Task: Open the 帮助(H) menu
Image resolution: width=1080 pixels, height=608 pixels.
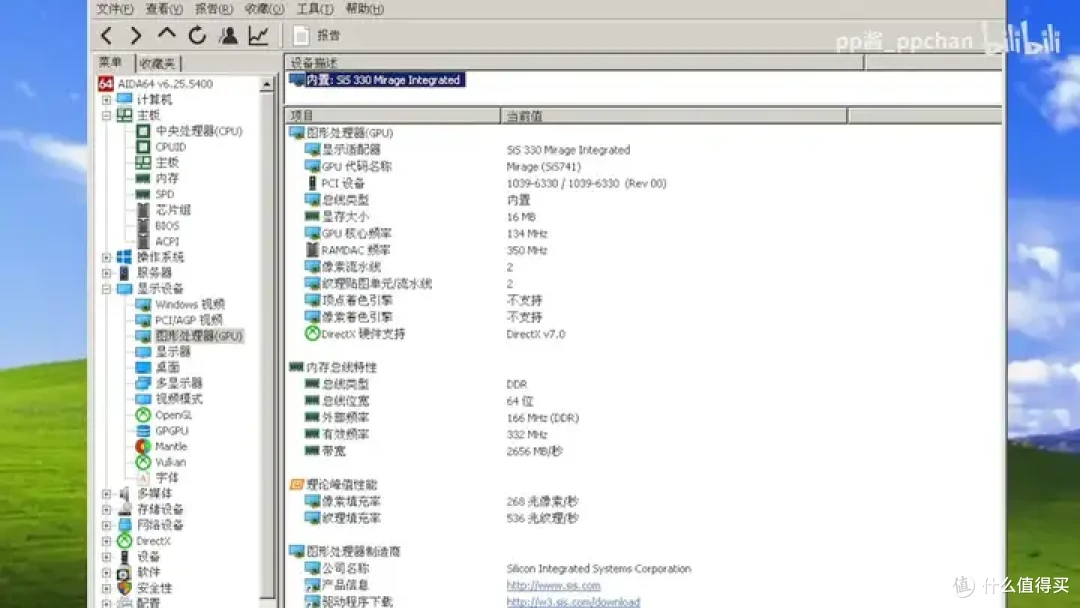Action: tap(364, 9)
